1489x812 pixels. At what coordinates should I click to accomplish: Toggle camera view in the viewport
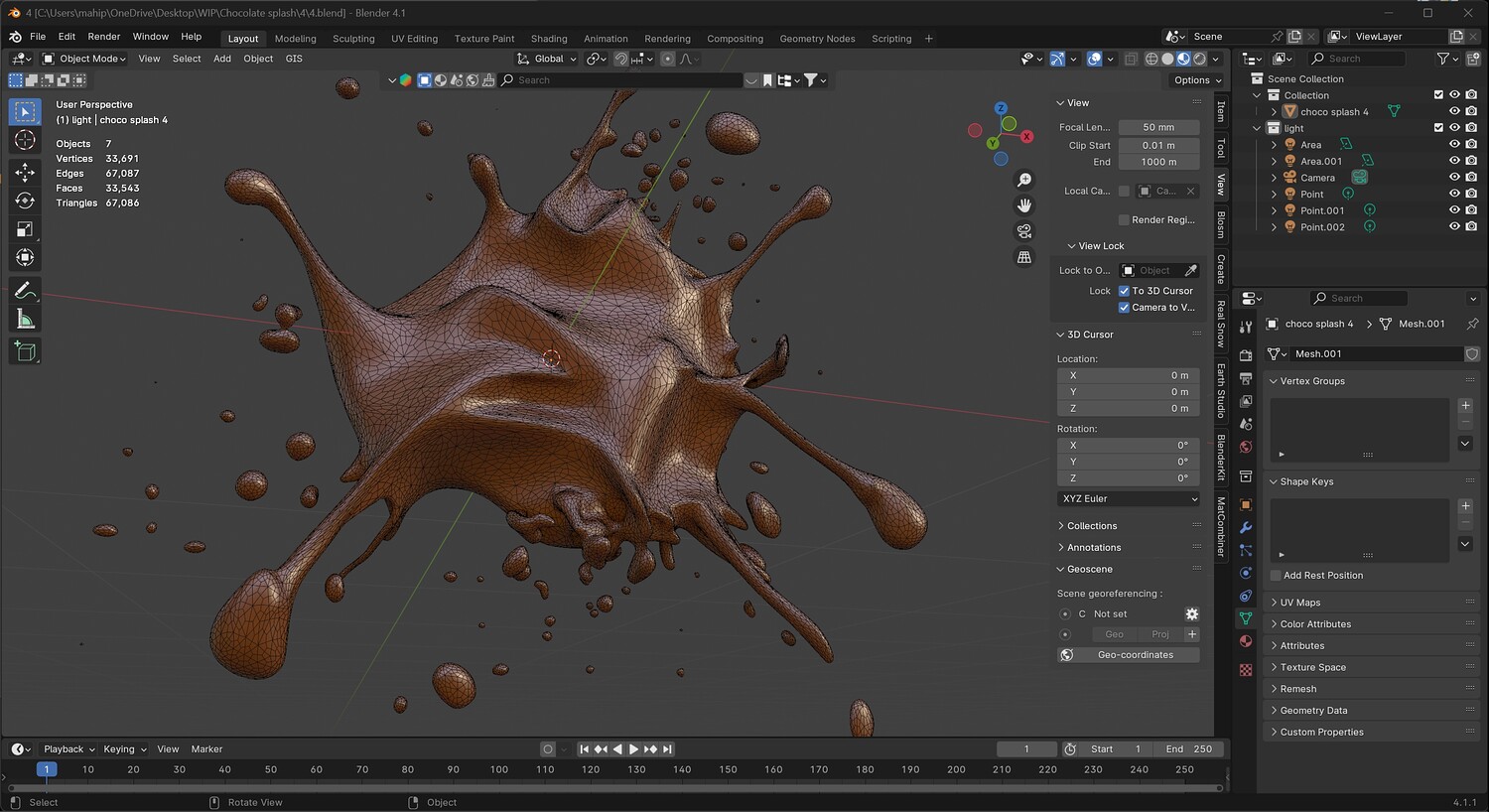click(x=1024, y=231)
